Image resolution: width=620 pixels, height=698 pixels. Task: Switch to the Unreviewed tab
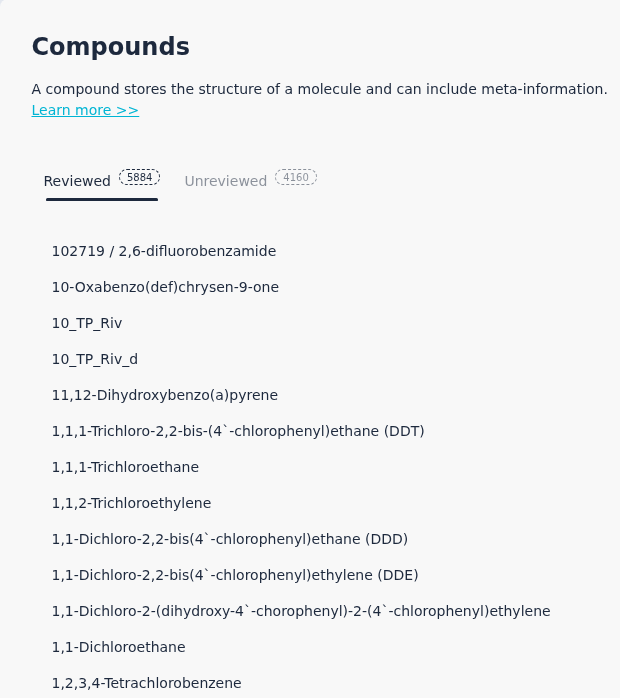226,181
